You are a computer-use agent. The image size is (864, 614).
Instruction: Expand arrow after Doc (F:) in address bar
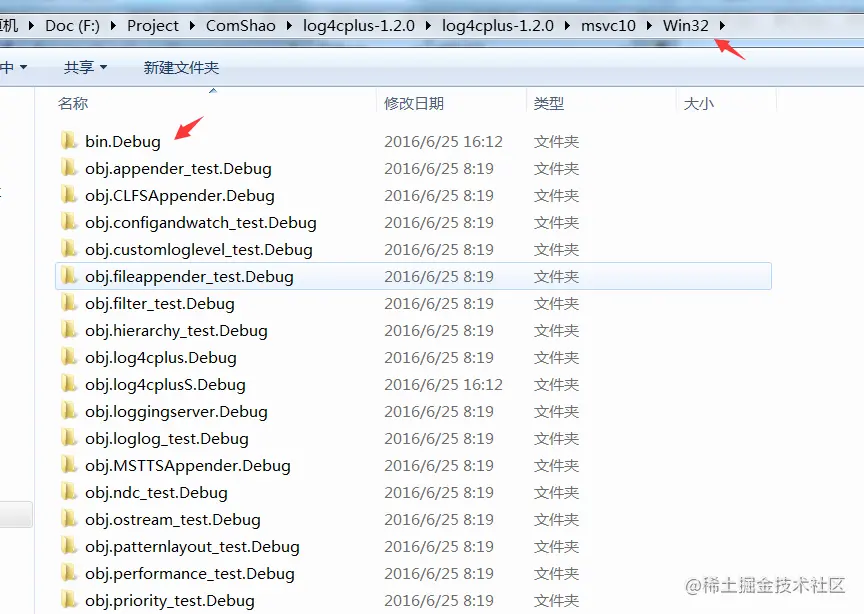(x=113, y=25)
